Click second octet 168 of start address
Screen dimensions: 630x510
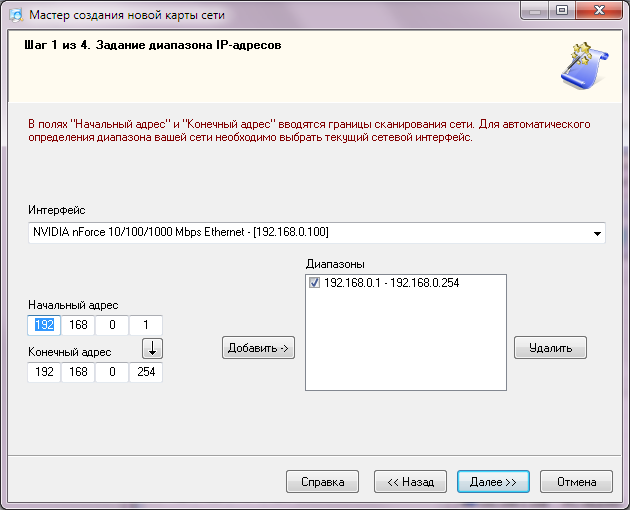tap(78, 325)
